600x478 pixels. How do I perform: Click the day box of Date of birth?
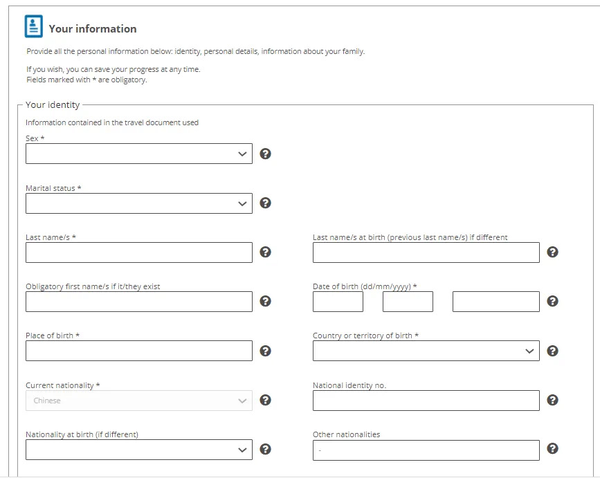[x=342, y=301]
